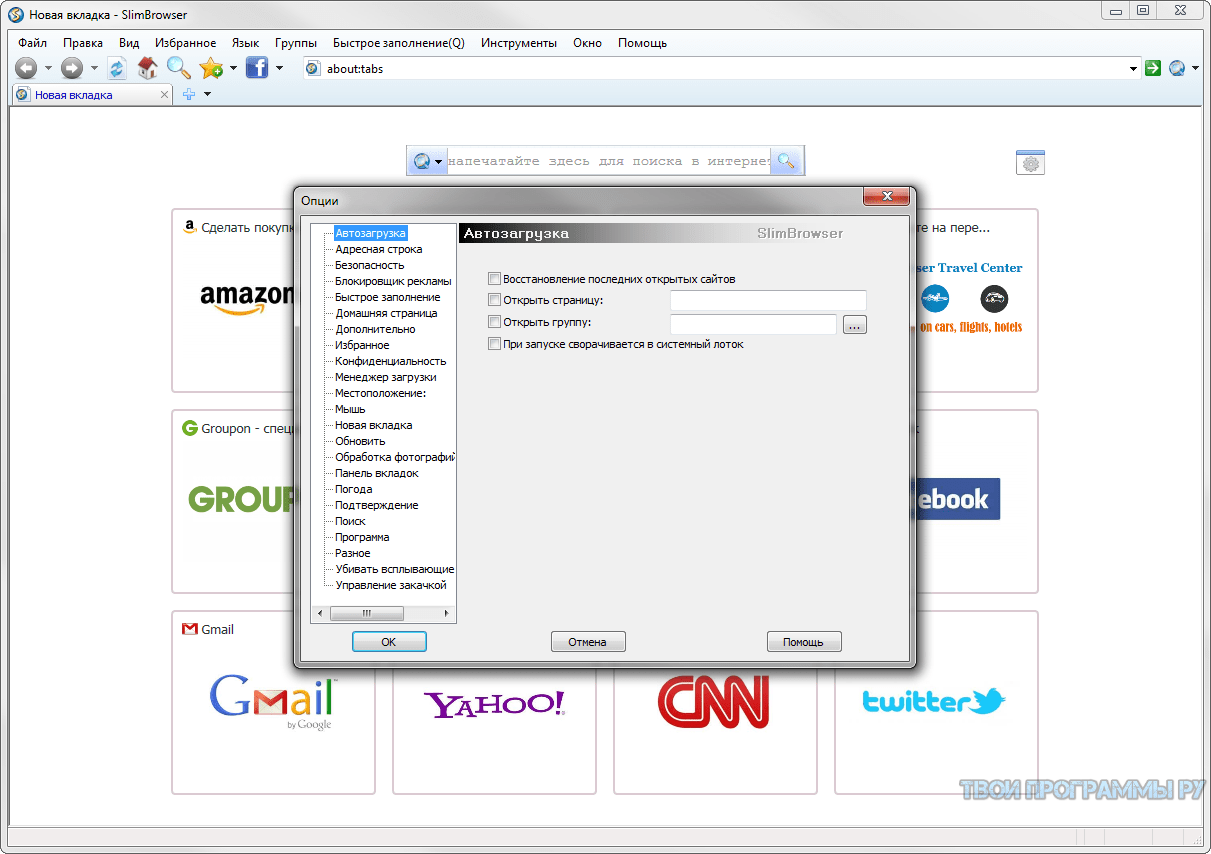Select Блокировщик рекламы in options tree
This screenshot has height=854, width=1211.
tap(393, 281)
